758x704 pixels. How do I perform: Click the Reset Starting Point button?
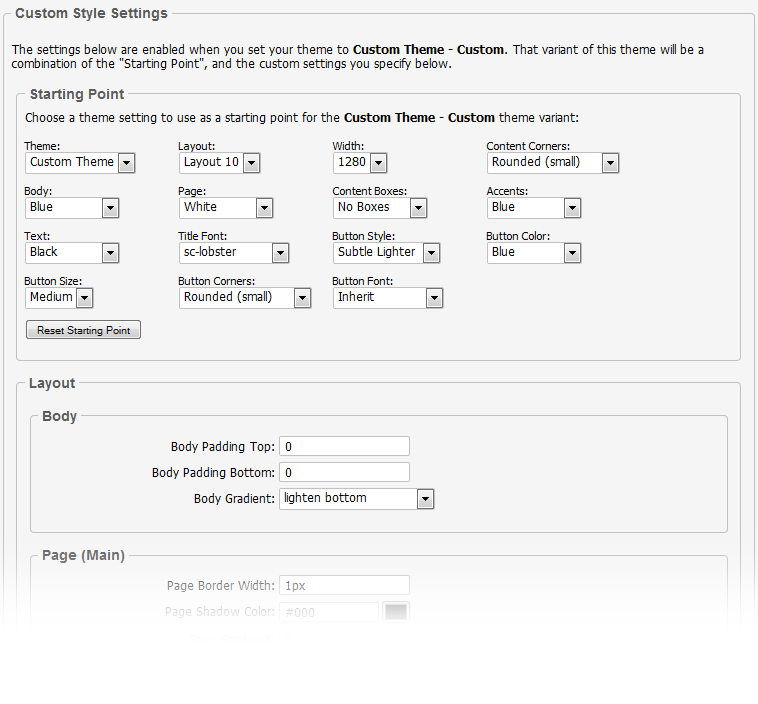84,330
